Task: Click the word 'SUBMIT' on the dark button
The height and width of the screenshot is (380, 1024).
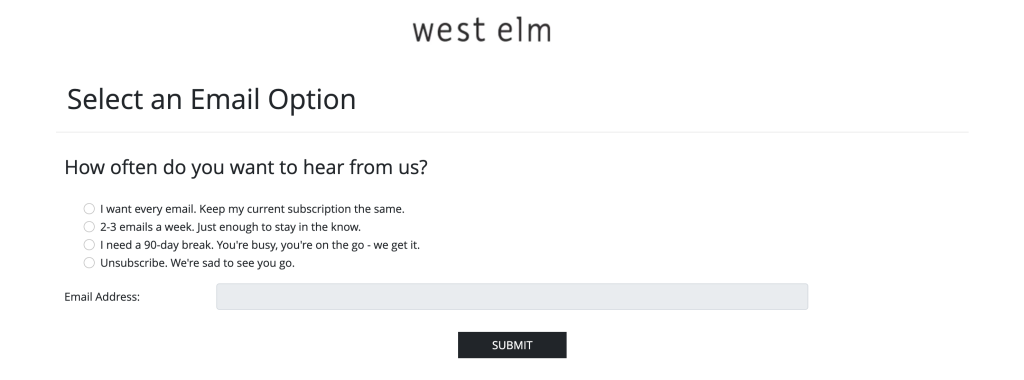Action: tap(512, 345)
